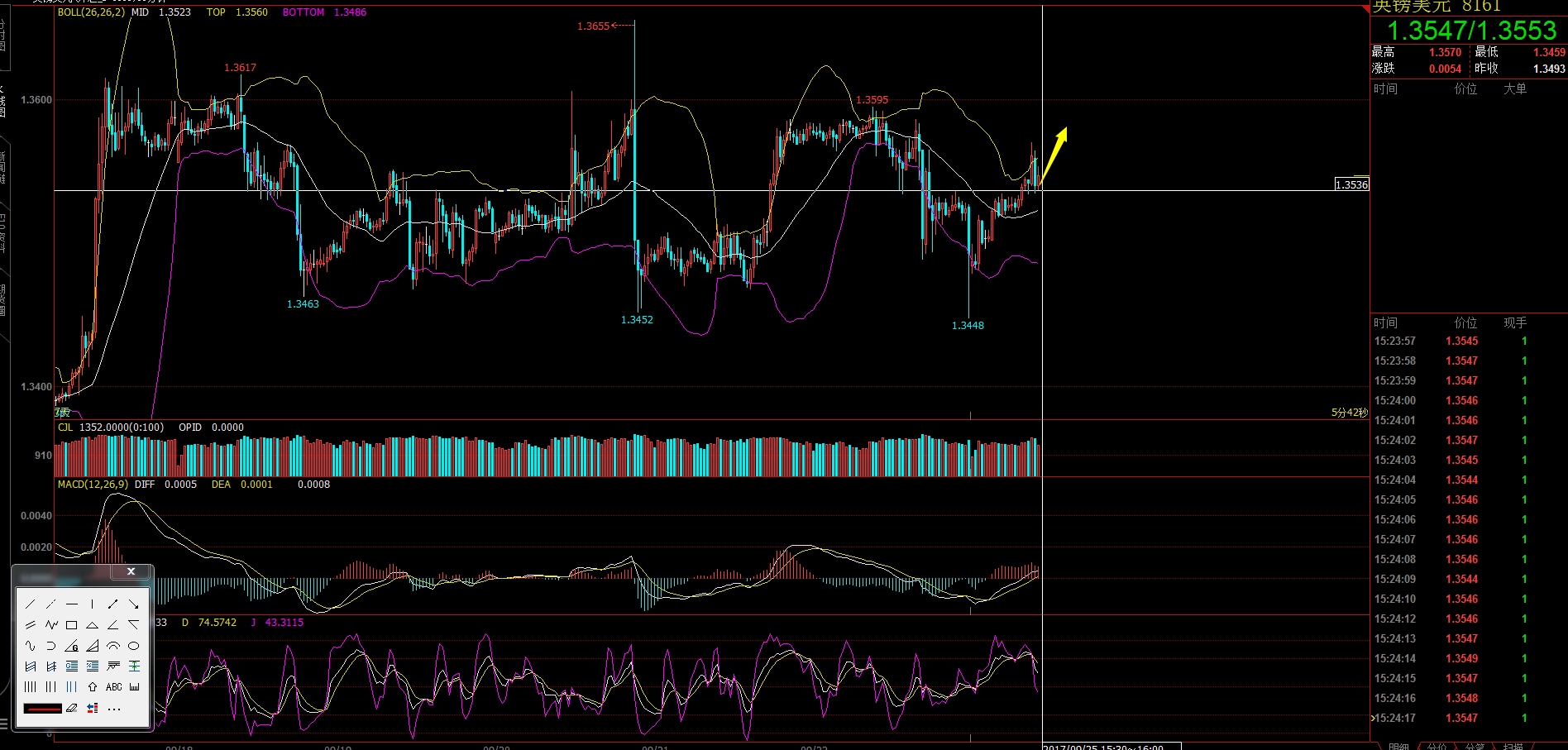The width and height of the screenshot is (1568, 750).
Task: Open the 扫描 tab at bottom right
Action: tap(1513, 746)
